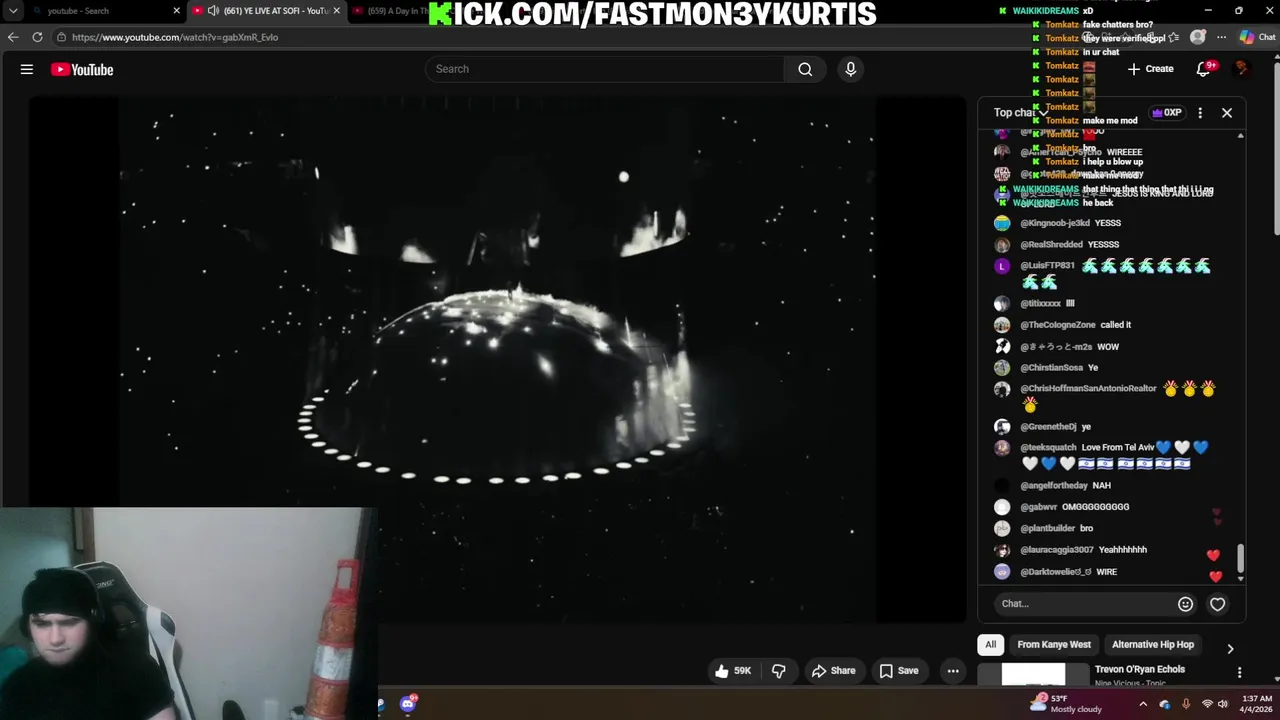Viewport: 1280px width, 720px height.
Task: Select 'From Kanye West' chip
Action: [x=1054, y=645]
